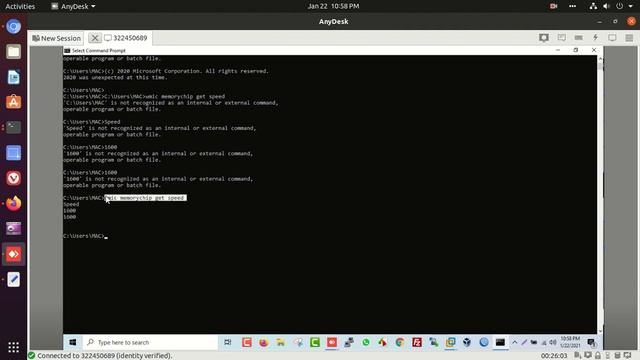Image resolution: width=640 pixels, height=360 pixels.
Task: Maximize the Command Prompt window
Action: (x=576, y=50)
